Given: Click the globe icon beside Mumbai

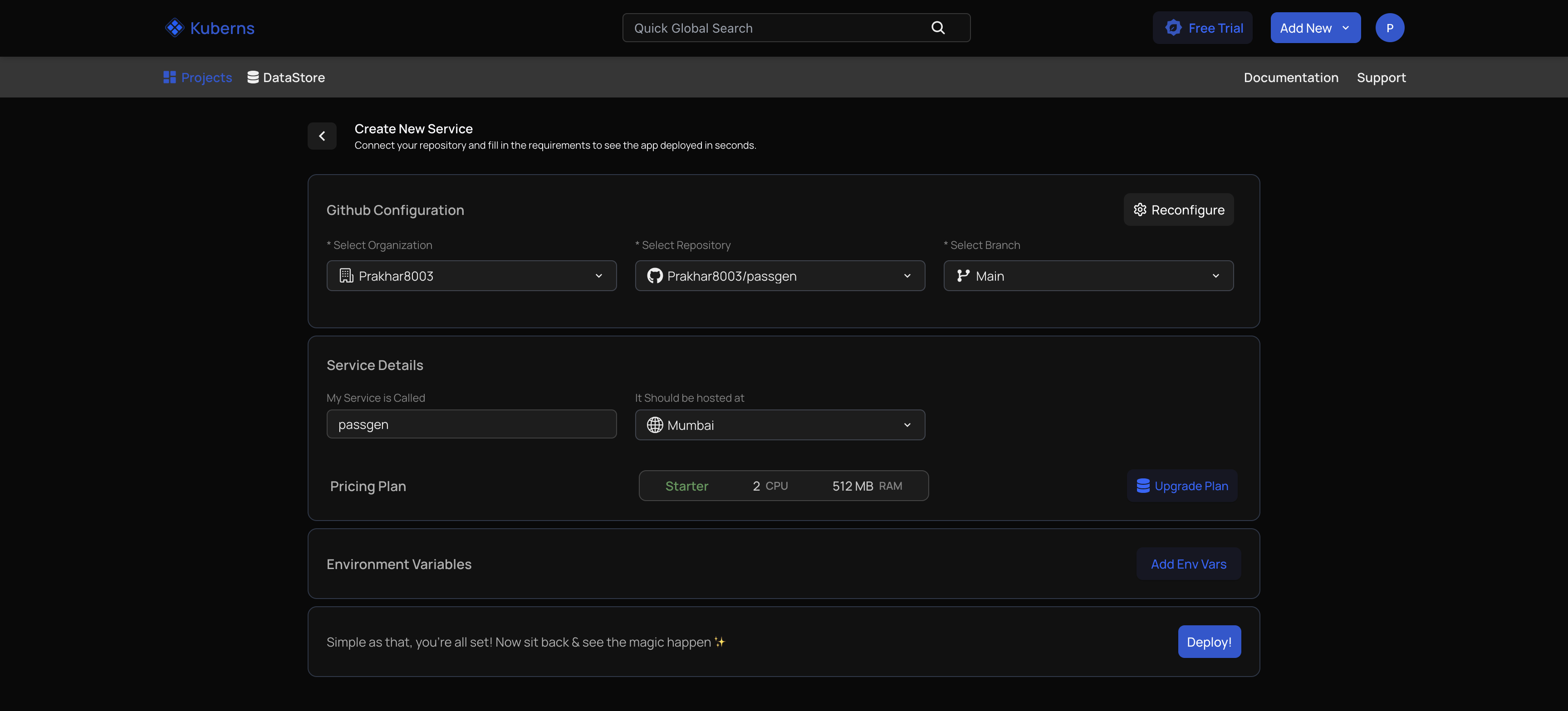Looking at the screenshot, I should (x=655, y=424).
